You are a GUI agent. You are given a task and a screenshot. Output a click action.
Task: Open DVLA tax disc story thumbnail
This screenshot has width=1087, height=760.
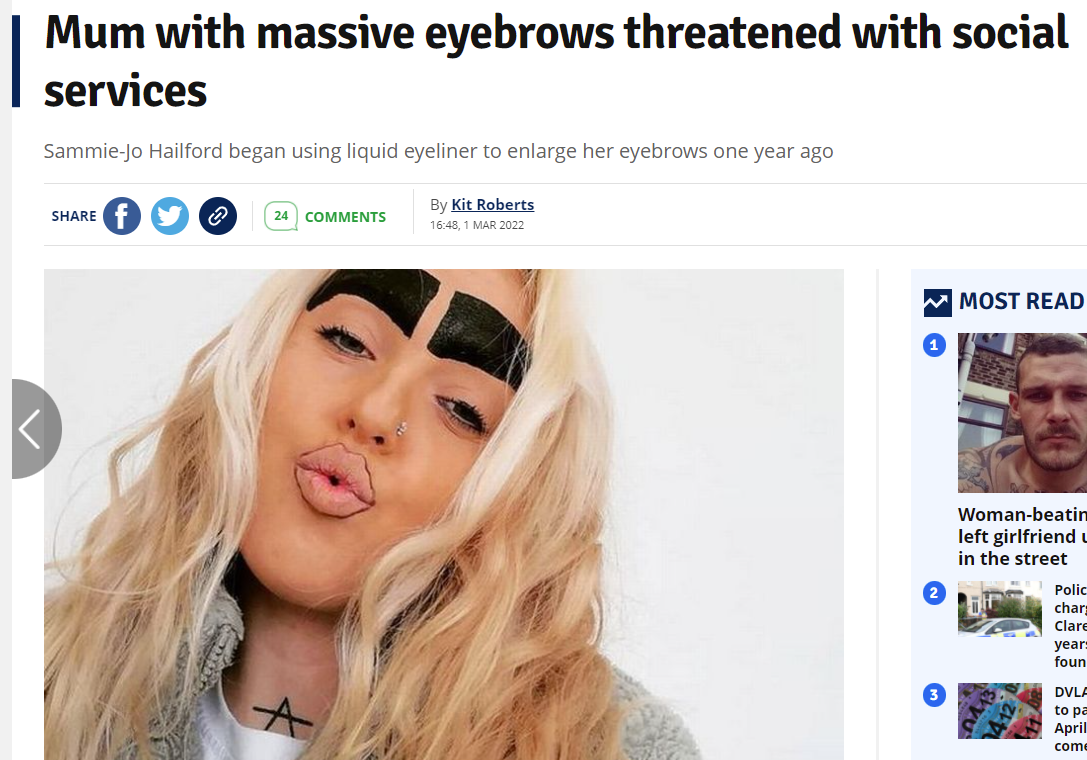coord(1000,711)
